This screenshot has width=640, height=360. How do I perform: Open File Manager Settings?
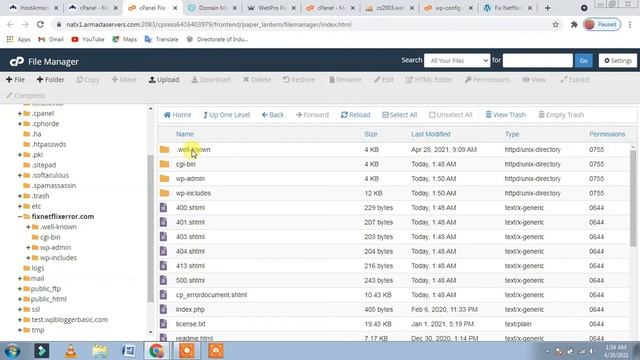point(618,60)
